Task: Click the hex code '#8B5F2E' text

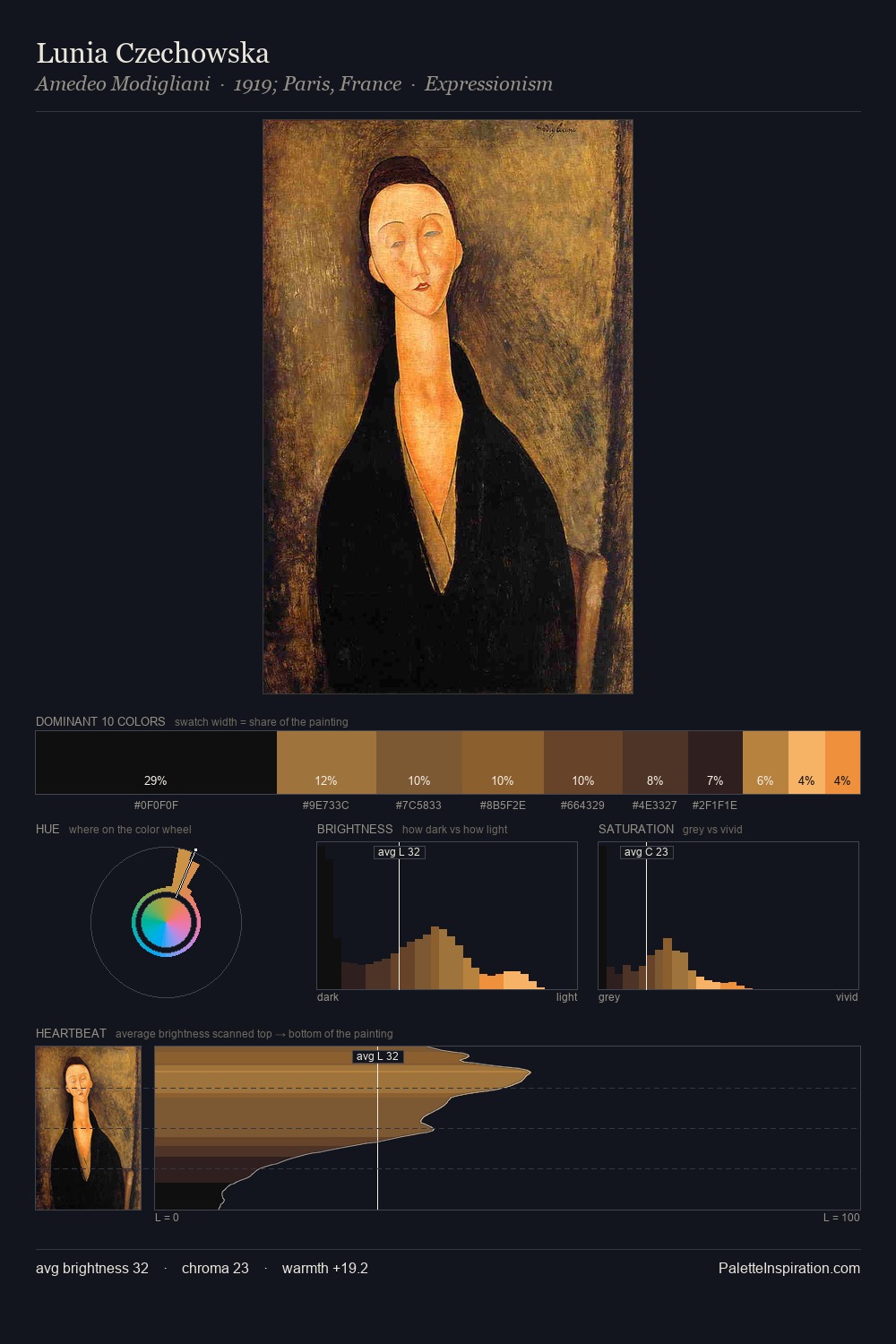Action: click(503, 805)
